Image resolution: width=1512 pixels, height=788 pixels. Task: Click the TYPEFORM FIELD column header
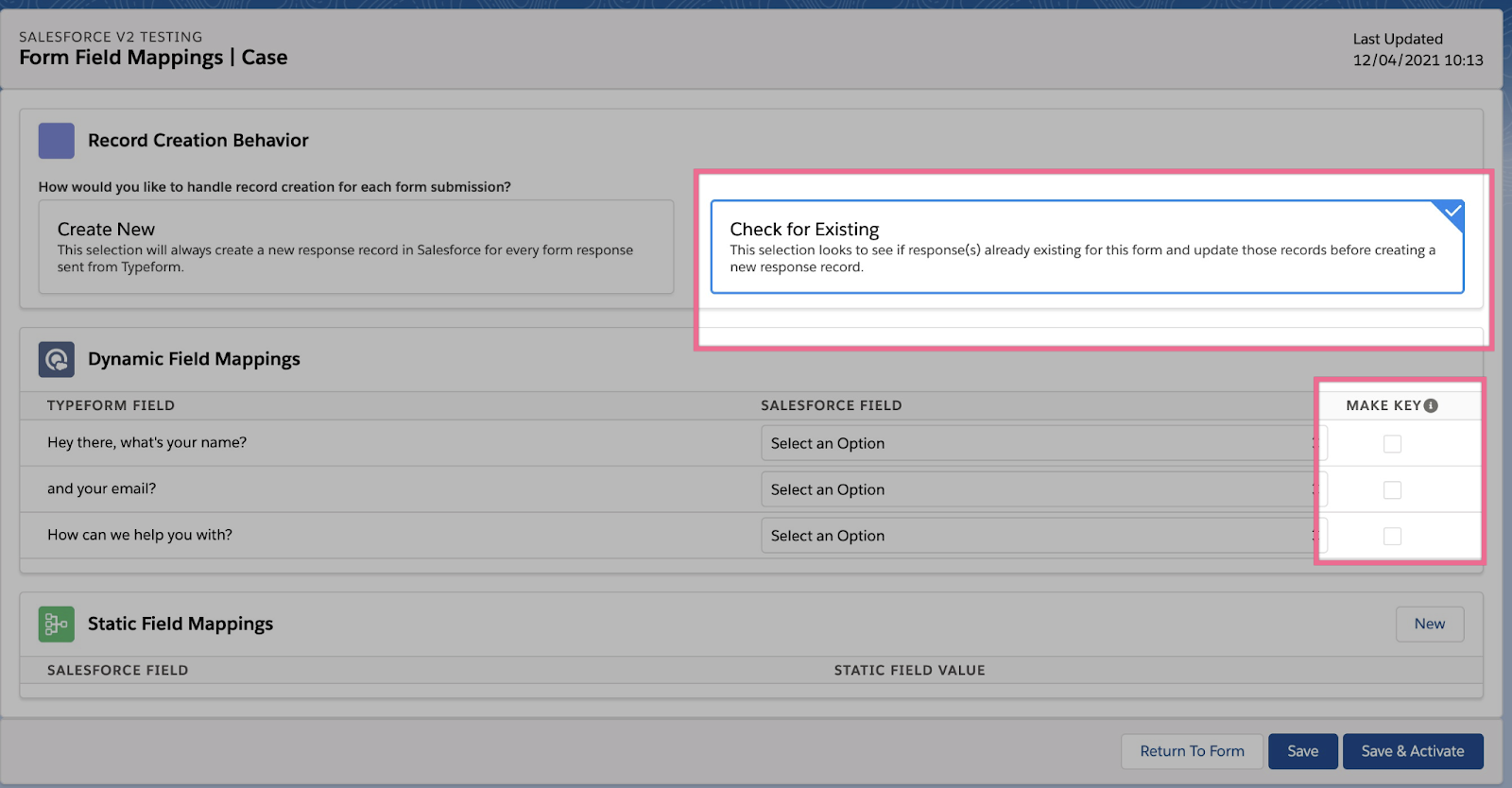click(x=112, y=405)
